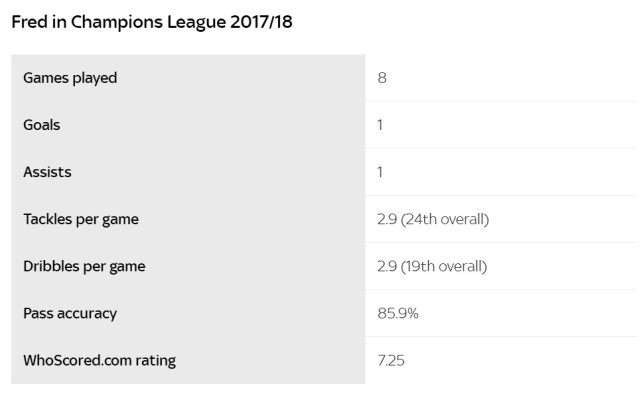Select the 'Pass accuracy' row label
Screen dimensions: 641x394
click(x=70, y=314)
